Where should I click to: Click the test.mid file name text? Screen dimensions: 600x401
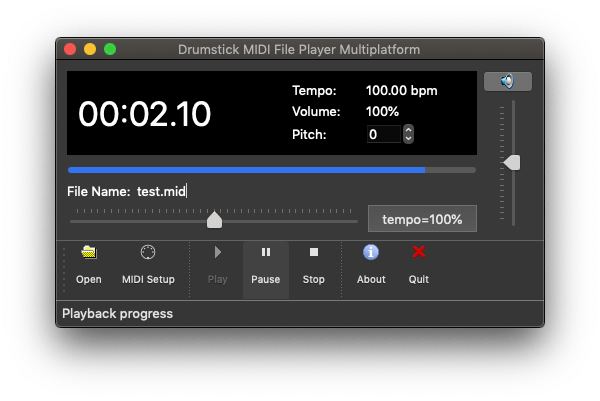(161, 192)
